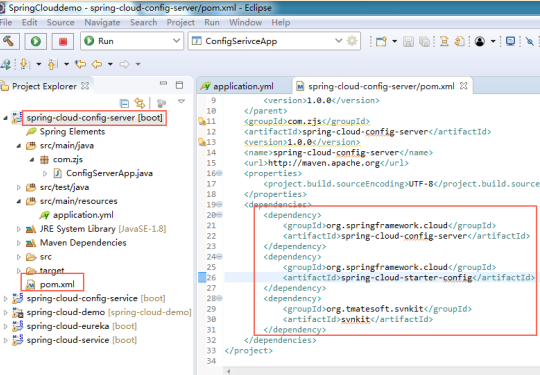The image size is (540, 375).
Task: Click the green Run launch button
Action: [36, 41]
